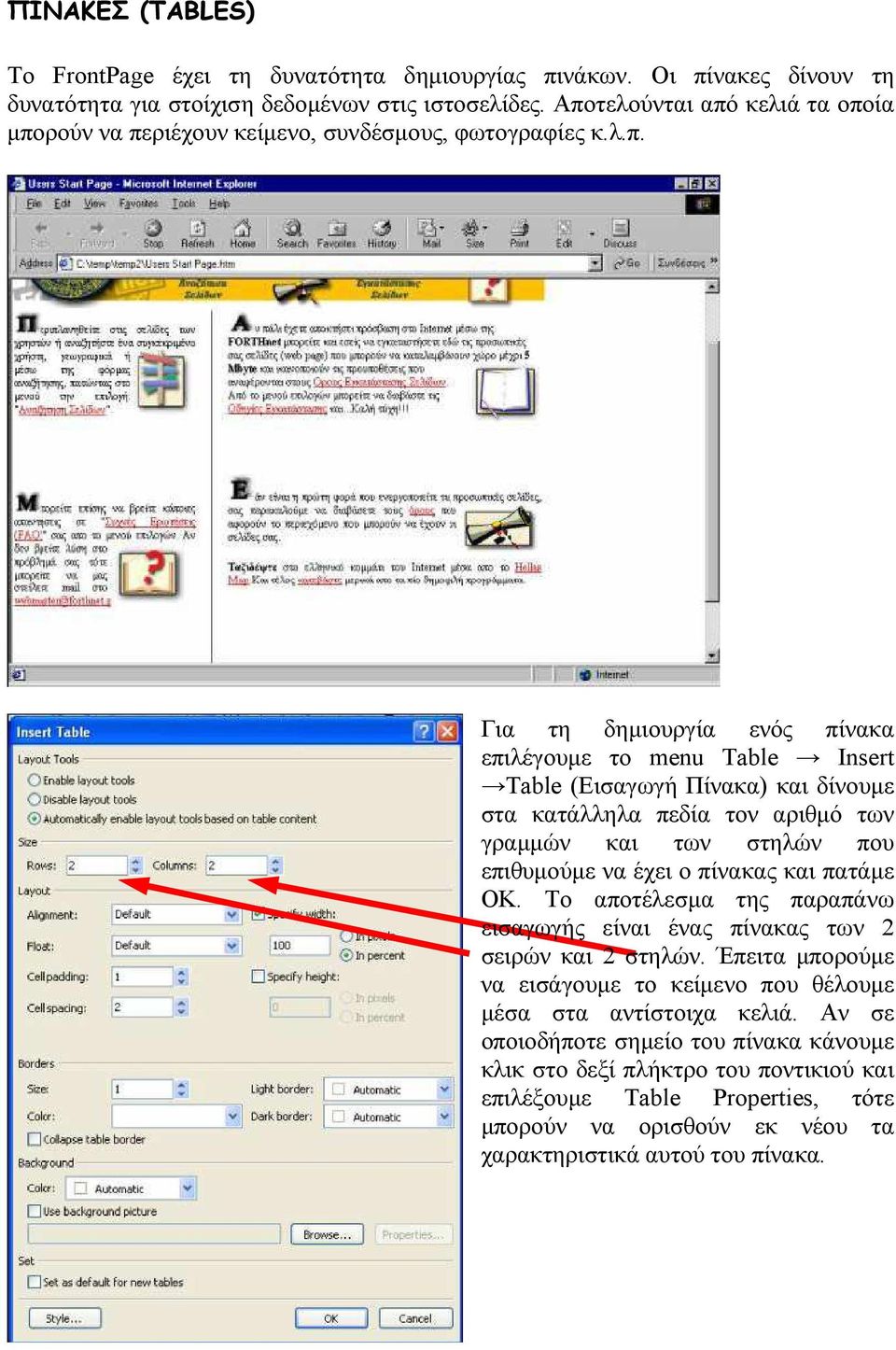Image resolution: width=896 pixels, height=1350 pixels.
Task: Open the Favorites menu in the menu bar
Action: (138, 203)
